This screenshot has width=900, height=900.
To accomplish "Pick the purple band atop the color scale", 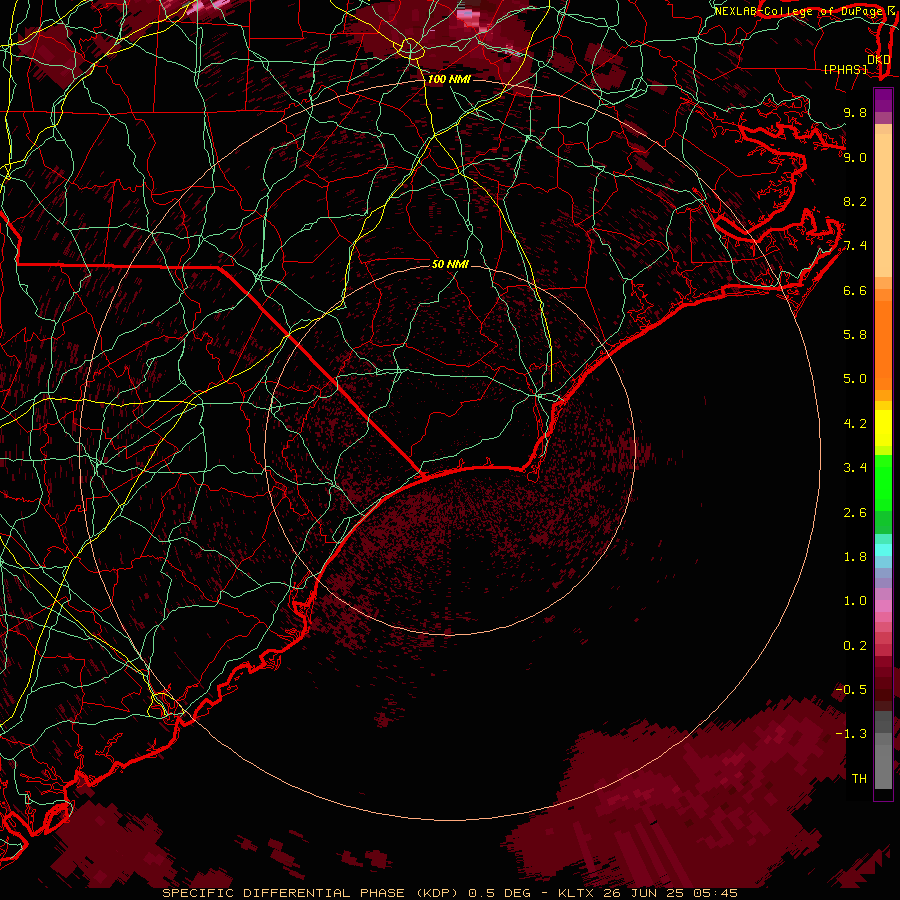I will point(883,101).
